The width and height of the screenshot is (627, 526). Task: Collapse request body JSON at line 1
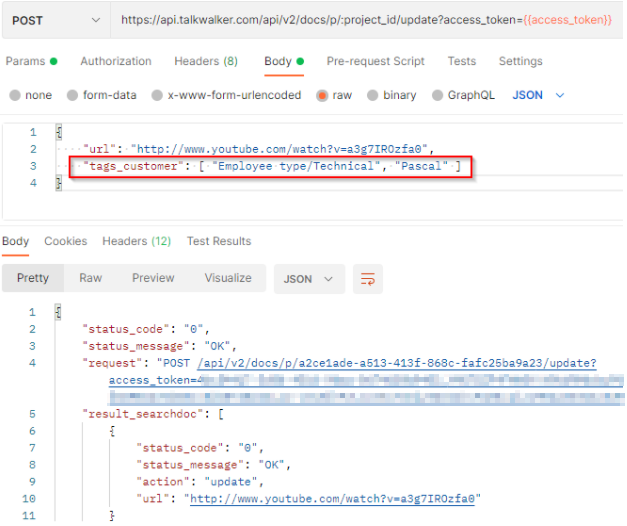pyautogui.click(x=59, y=132)
